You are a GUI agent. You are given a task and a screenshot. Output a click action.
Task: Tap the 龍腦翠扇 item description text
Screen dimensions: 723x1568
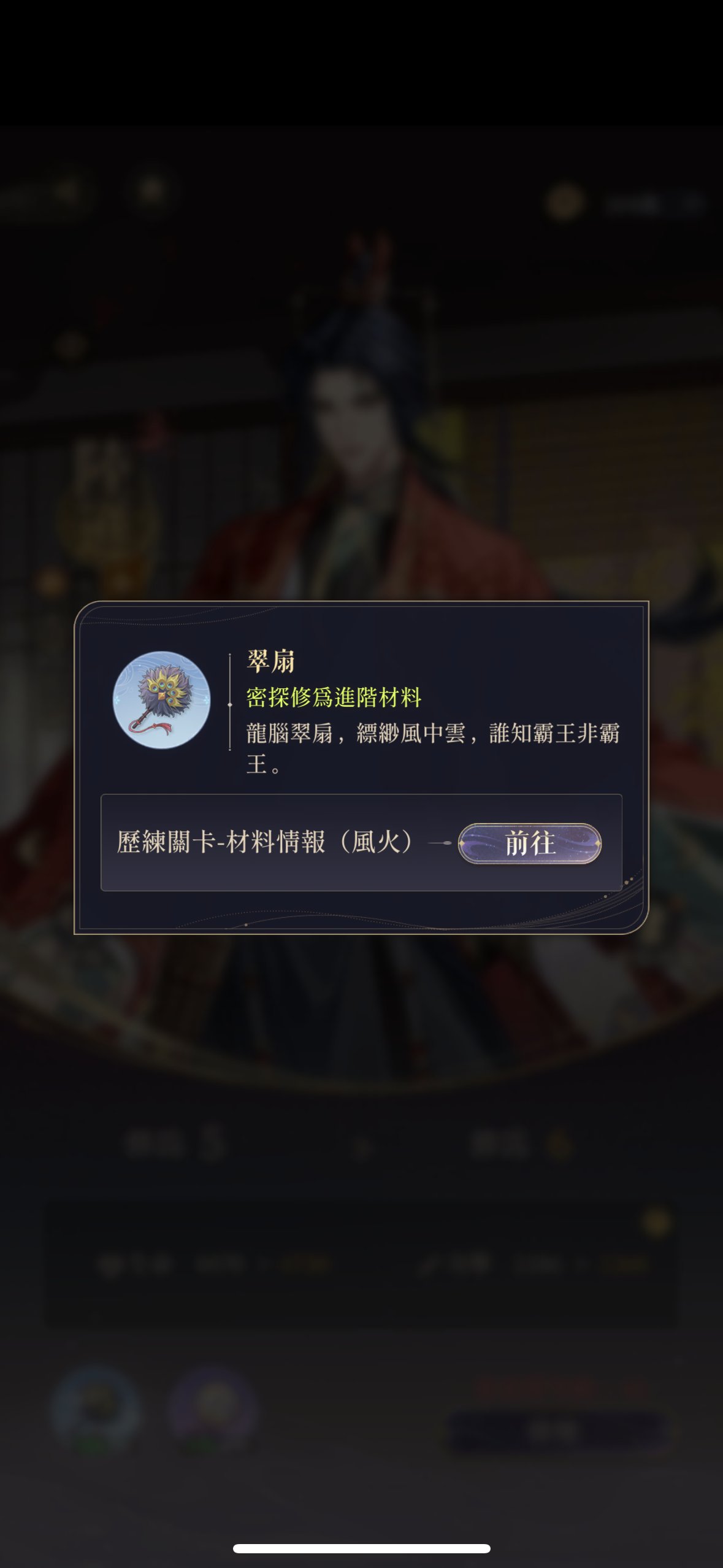point(433,748)
